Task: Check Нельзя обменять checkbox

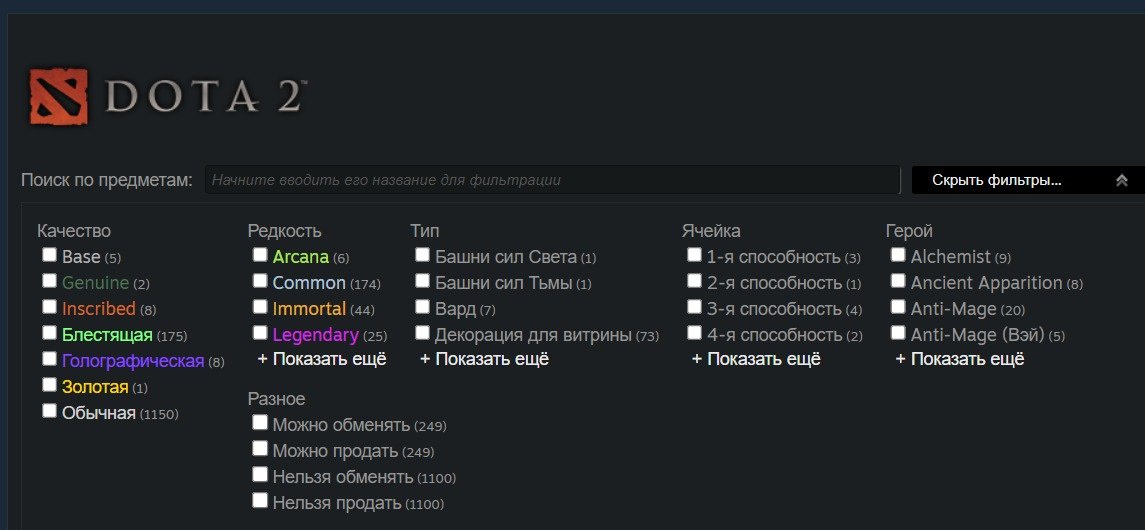Action: [260, 475]
